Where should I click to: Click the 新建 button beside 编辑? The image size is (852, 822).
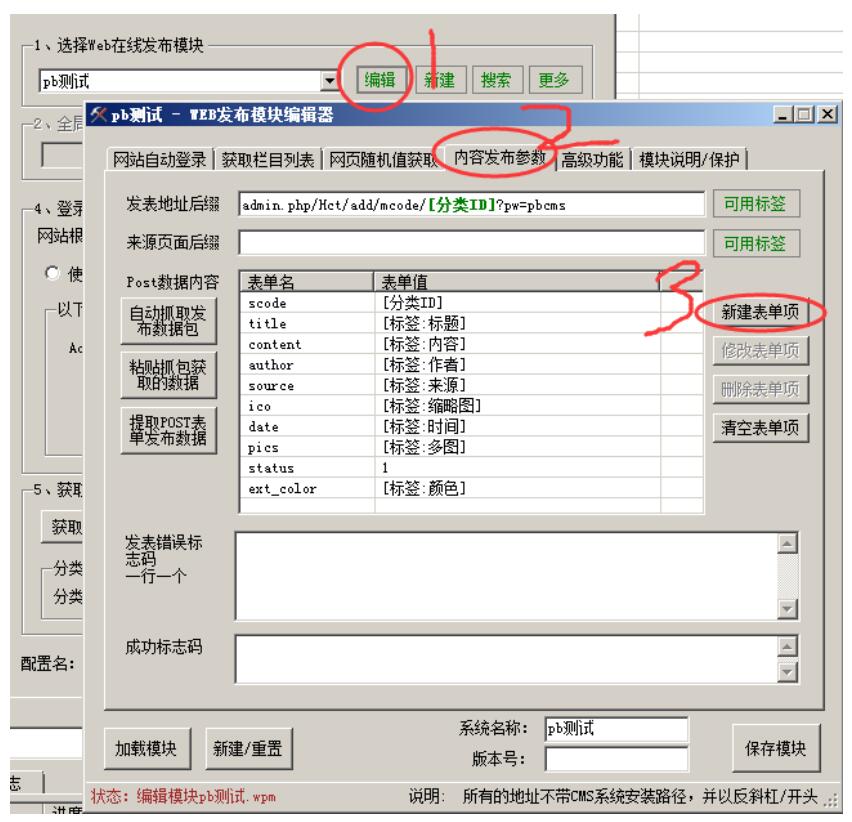(x=440, y=80)
